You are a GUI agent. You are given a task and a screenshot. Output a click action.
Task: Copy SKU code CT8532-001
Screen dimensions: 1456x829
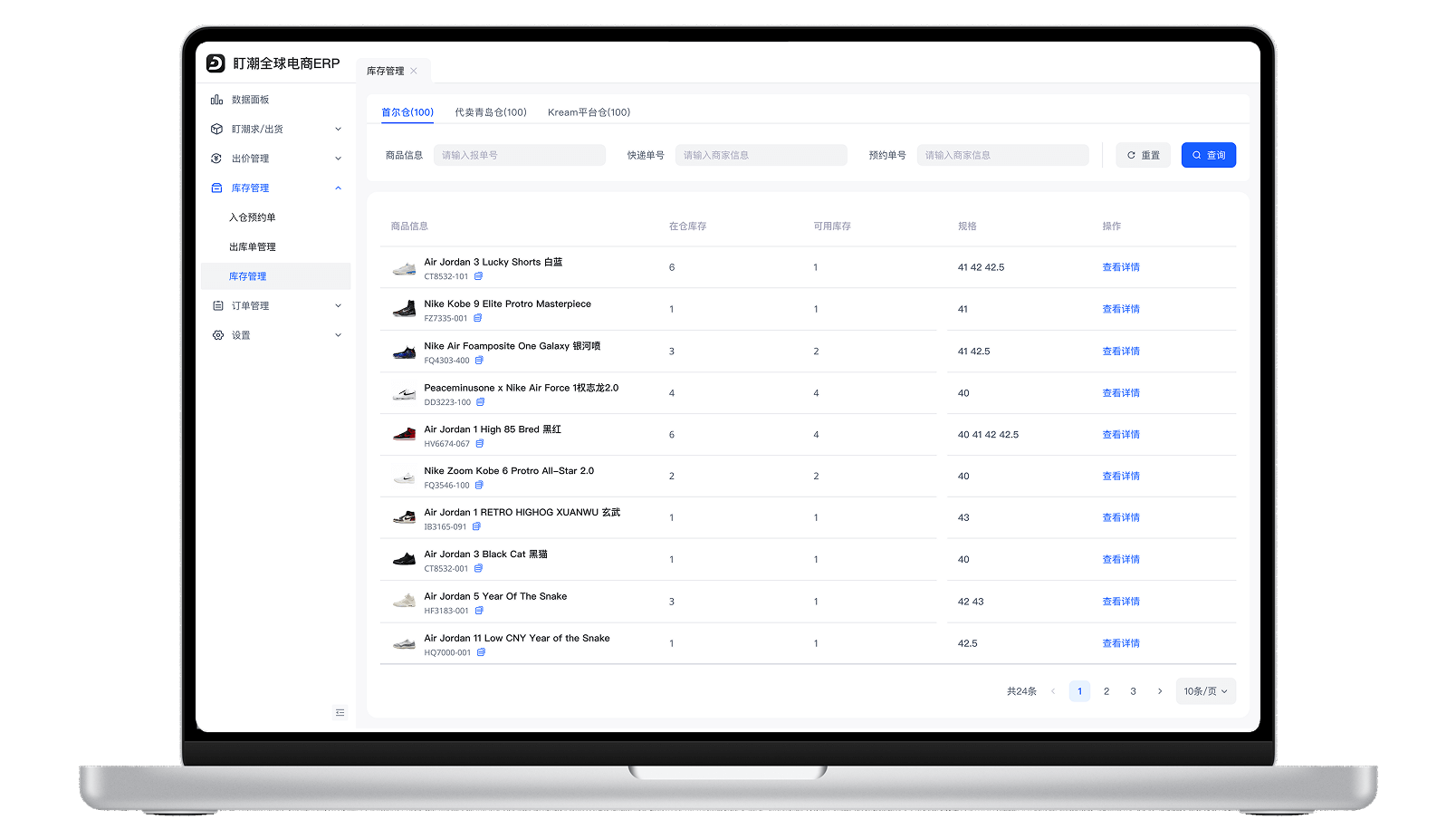[x=478, y=569]
